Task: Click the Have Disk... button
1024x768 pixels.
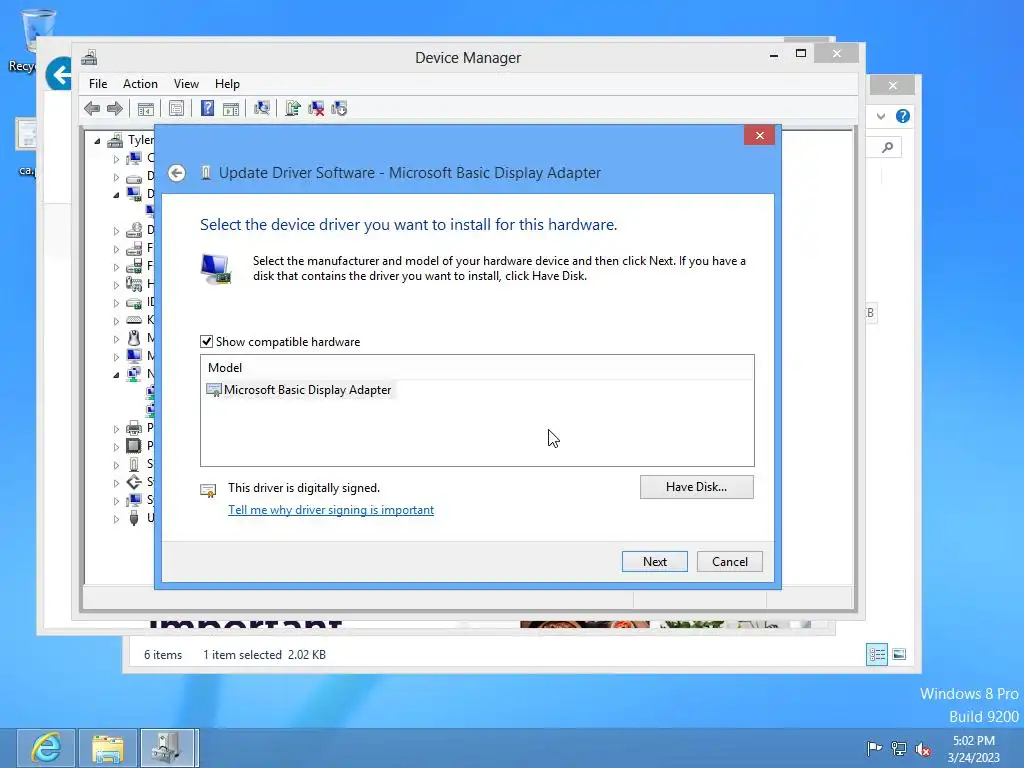Action: (696, 487)
